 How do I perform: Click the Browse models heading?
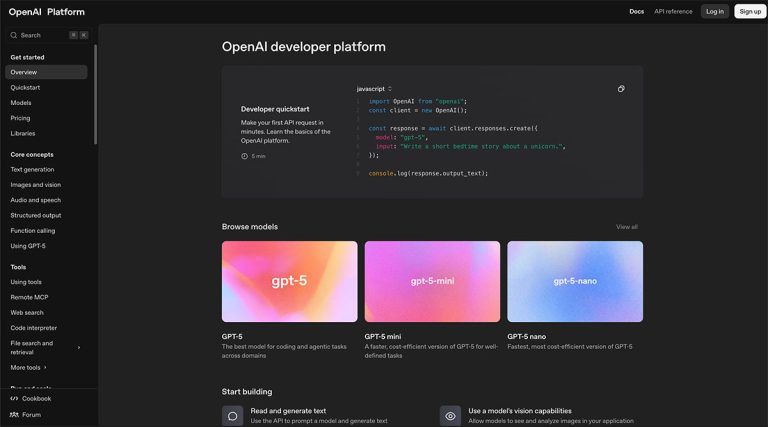point(250,227)
